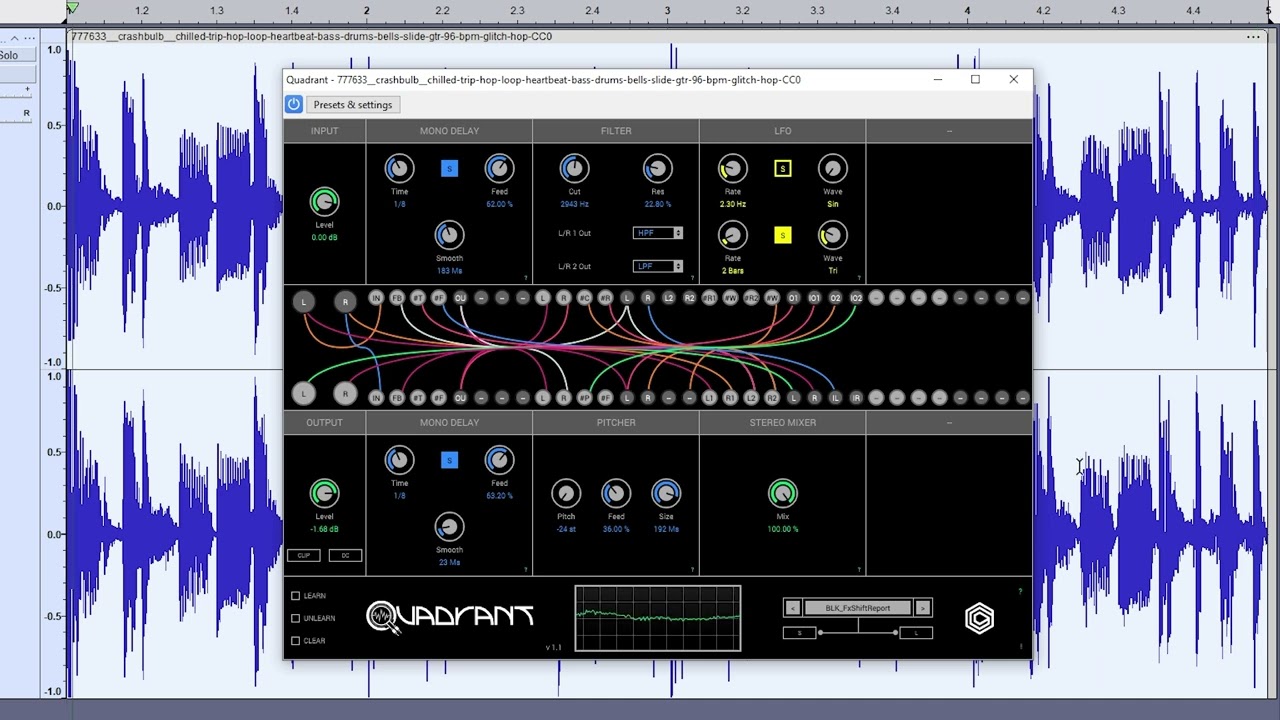Tick the CLEAR checkbox
The height and width of the screenshot is (720, 1280).
click(x=296, y=641)
